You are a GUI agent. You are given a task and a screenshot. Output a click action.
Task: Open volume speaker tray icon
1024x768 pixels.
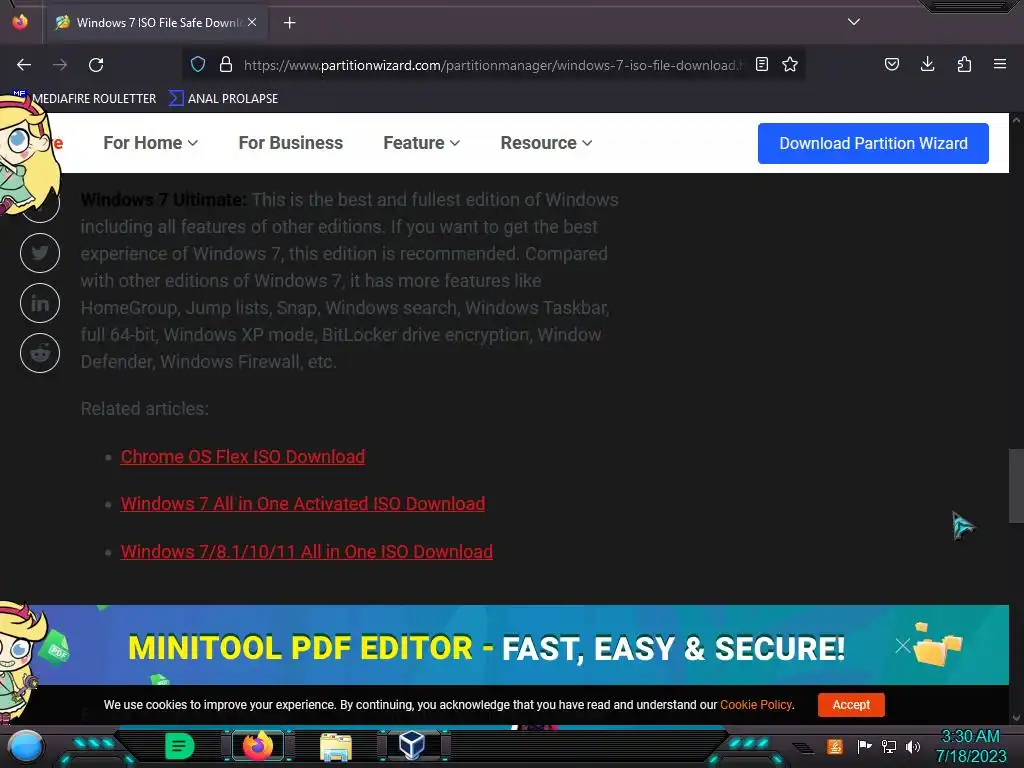click(x=913, y=746)
